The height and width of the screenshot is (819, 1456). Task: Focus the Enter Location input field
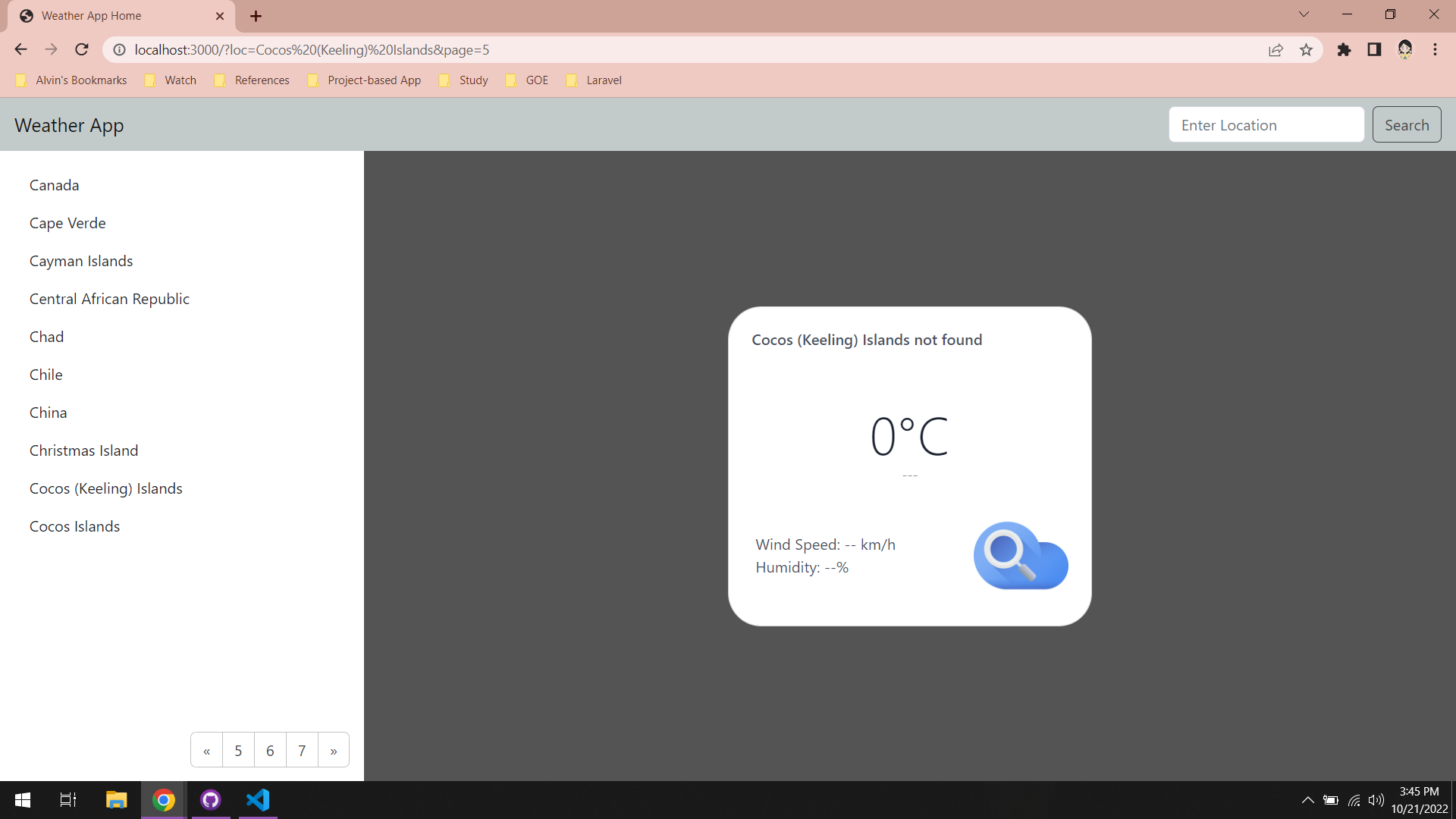(1266, 125)
